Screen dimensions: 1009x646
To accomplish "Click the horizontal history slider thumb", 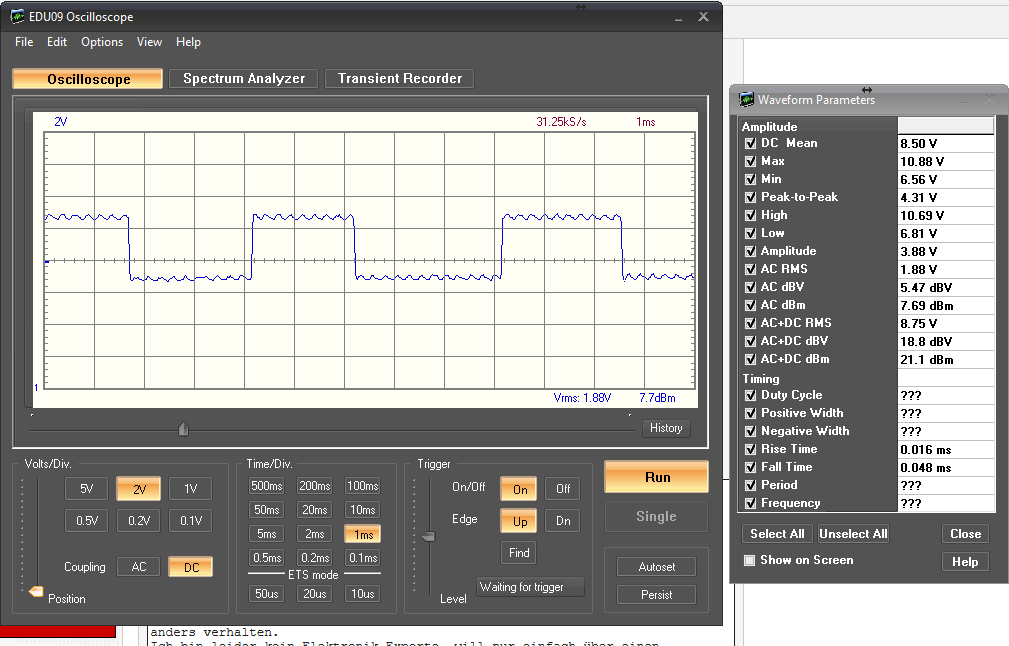I will [183, 429].
